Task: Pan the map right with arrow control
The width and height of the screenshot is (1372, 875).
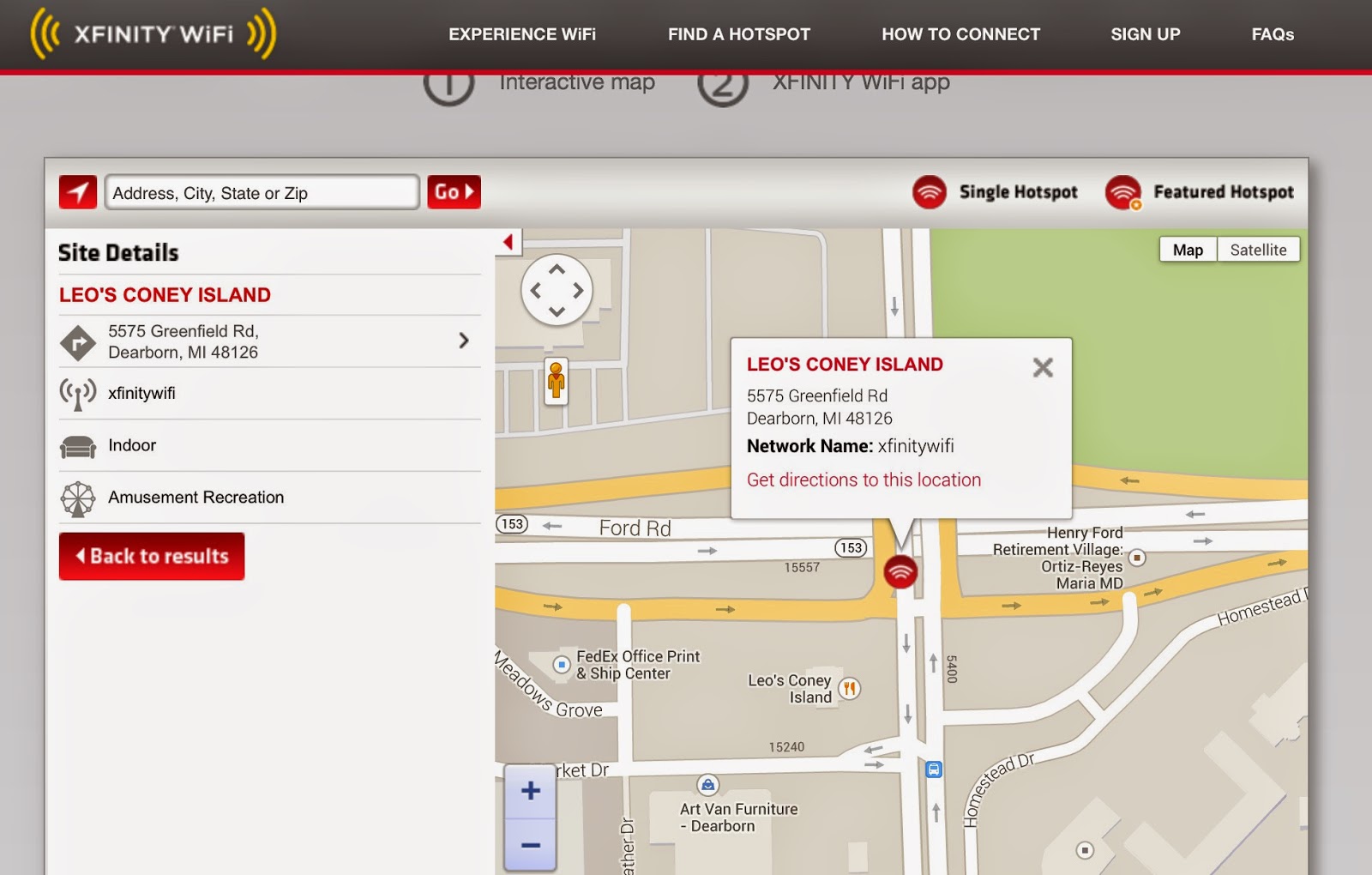Action: click(579, 291)
